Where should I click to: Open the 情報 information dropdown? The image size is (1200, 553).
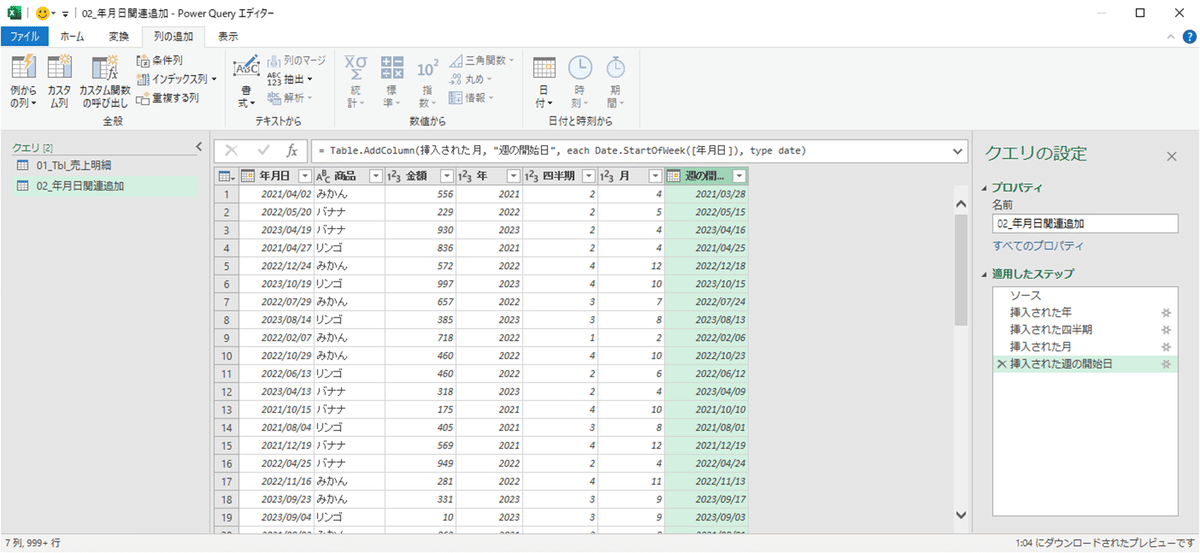coord(471,98)
